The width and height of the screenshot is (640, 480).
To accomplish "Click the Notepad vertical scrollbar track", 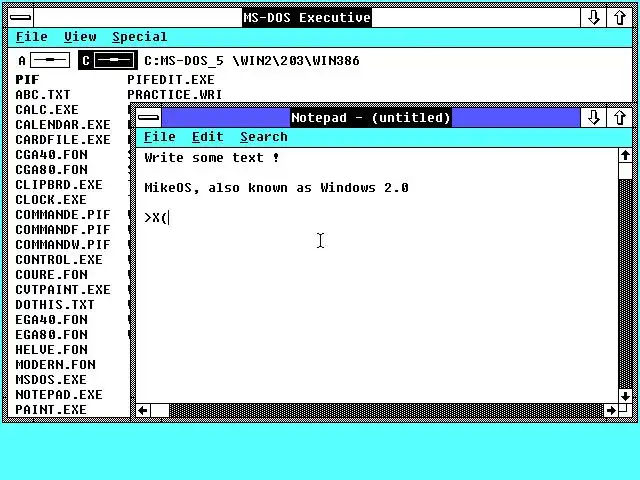I will 625,284.
